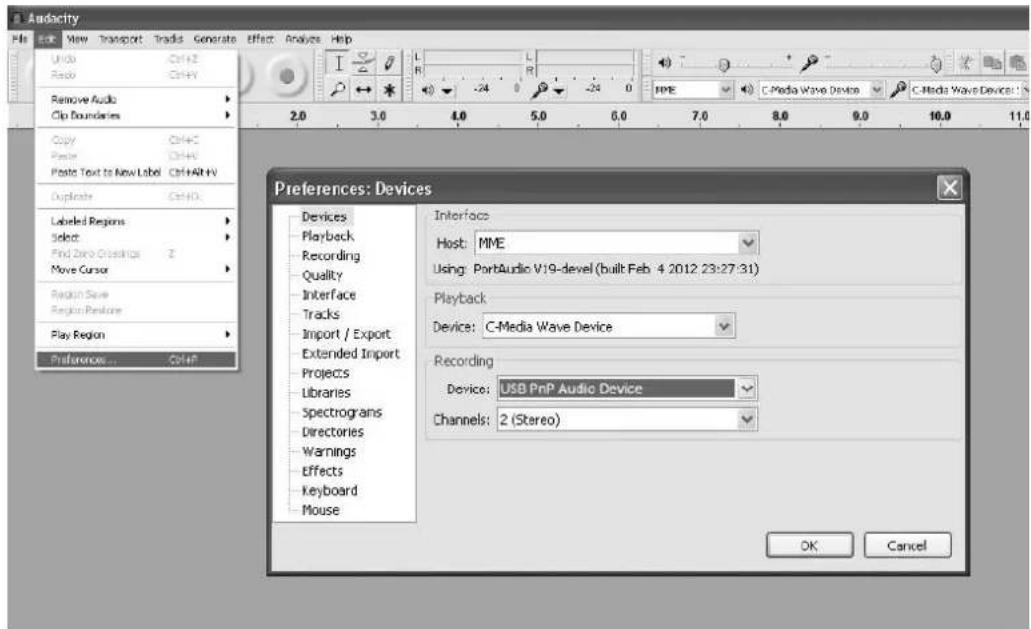Open the Help menu
The image size is (1031, 629).
coord(341,39)
